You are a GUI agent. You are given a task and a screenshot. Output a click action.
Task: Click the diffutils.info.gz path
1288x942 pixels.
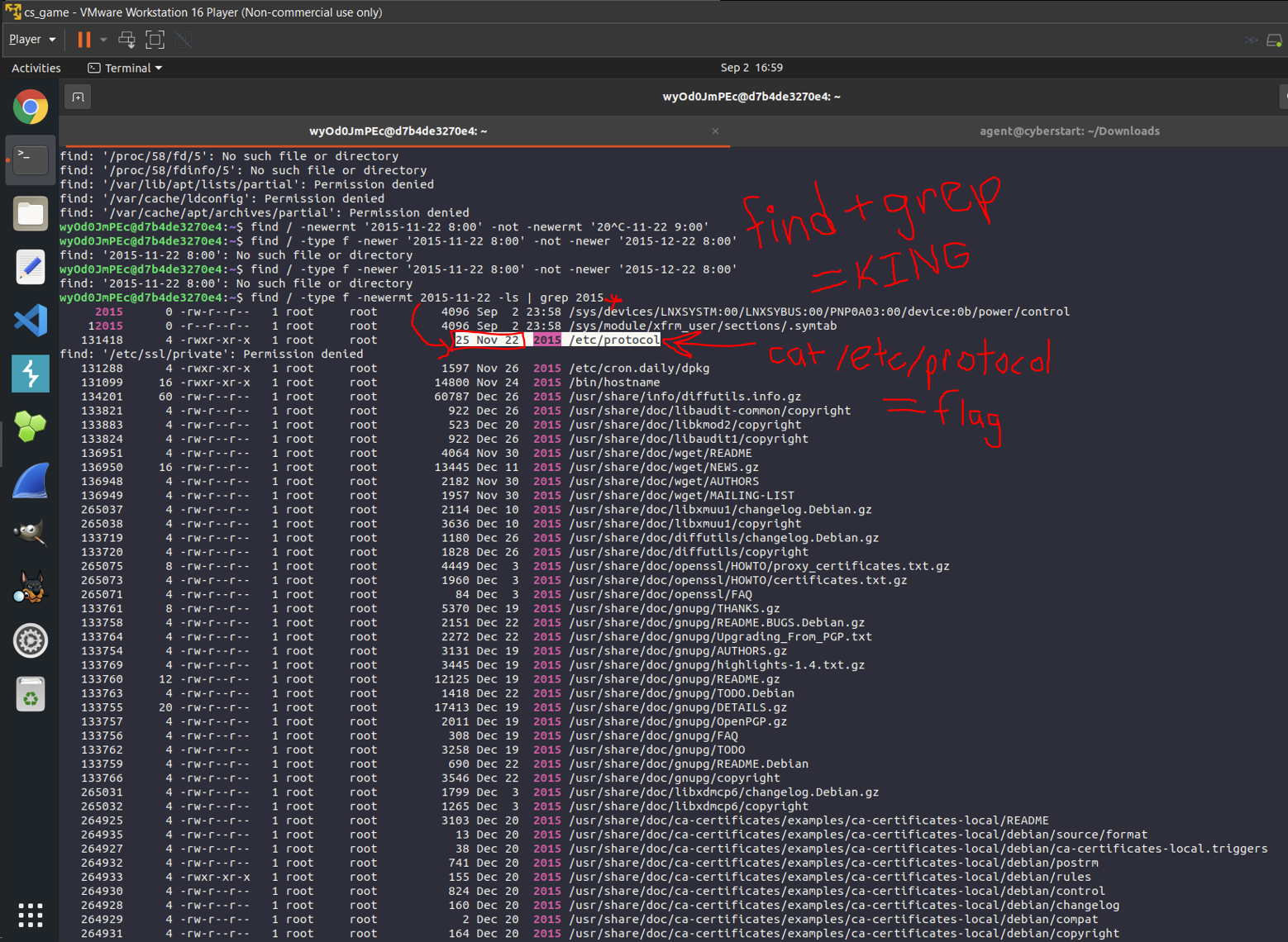685,397
